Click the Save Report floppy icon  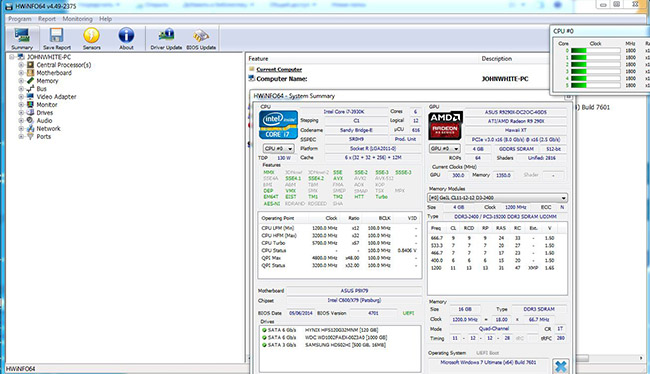(56, 35)
